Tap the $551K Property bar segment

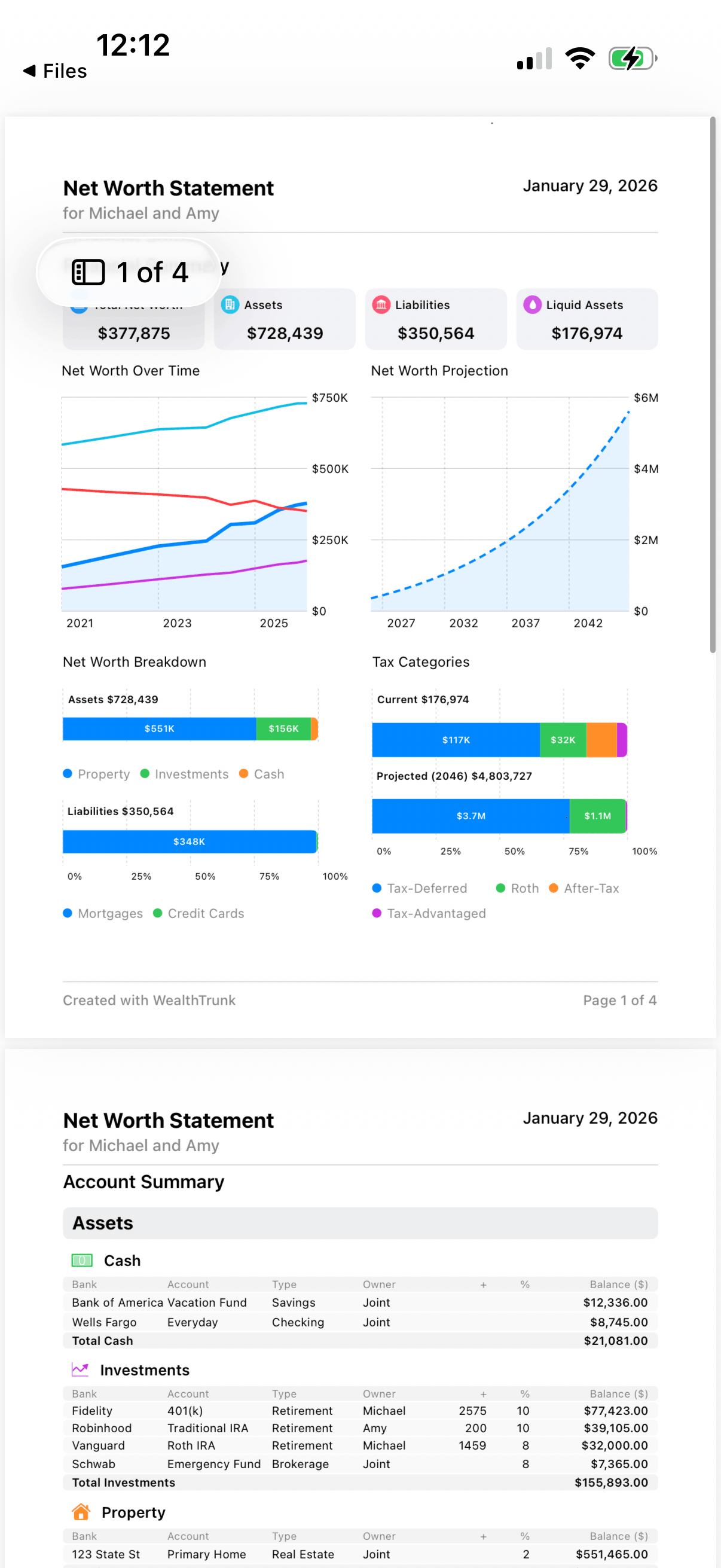point(160,728)
